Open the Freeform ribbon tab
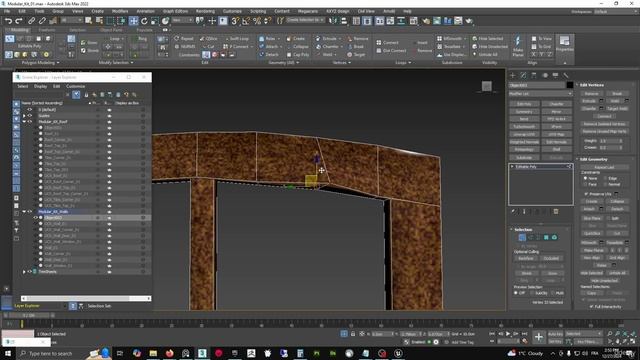The image size is (640, 360). pyautogui.click(x=47, y=30)
